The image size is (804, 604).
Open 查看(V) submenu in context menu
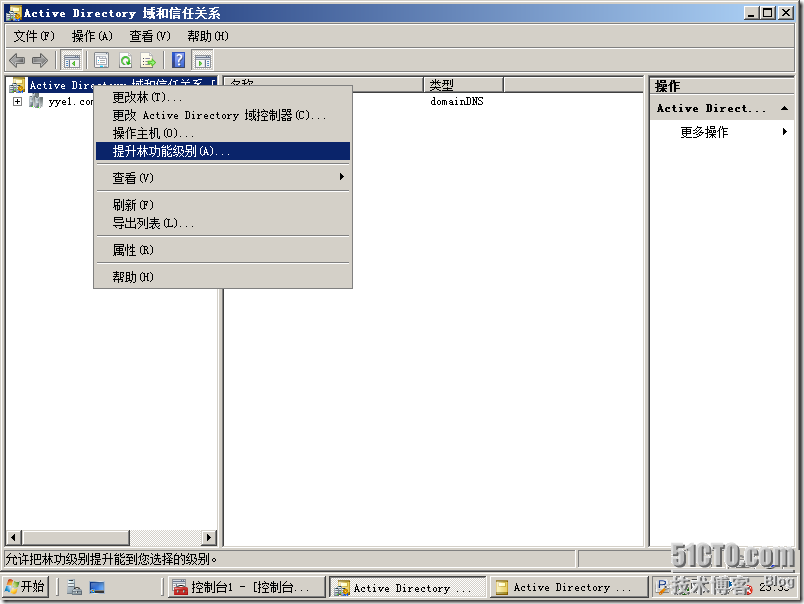click(223, 178)
